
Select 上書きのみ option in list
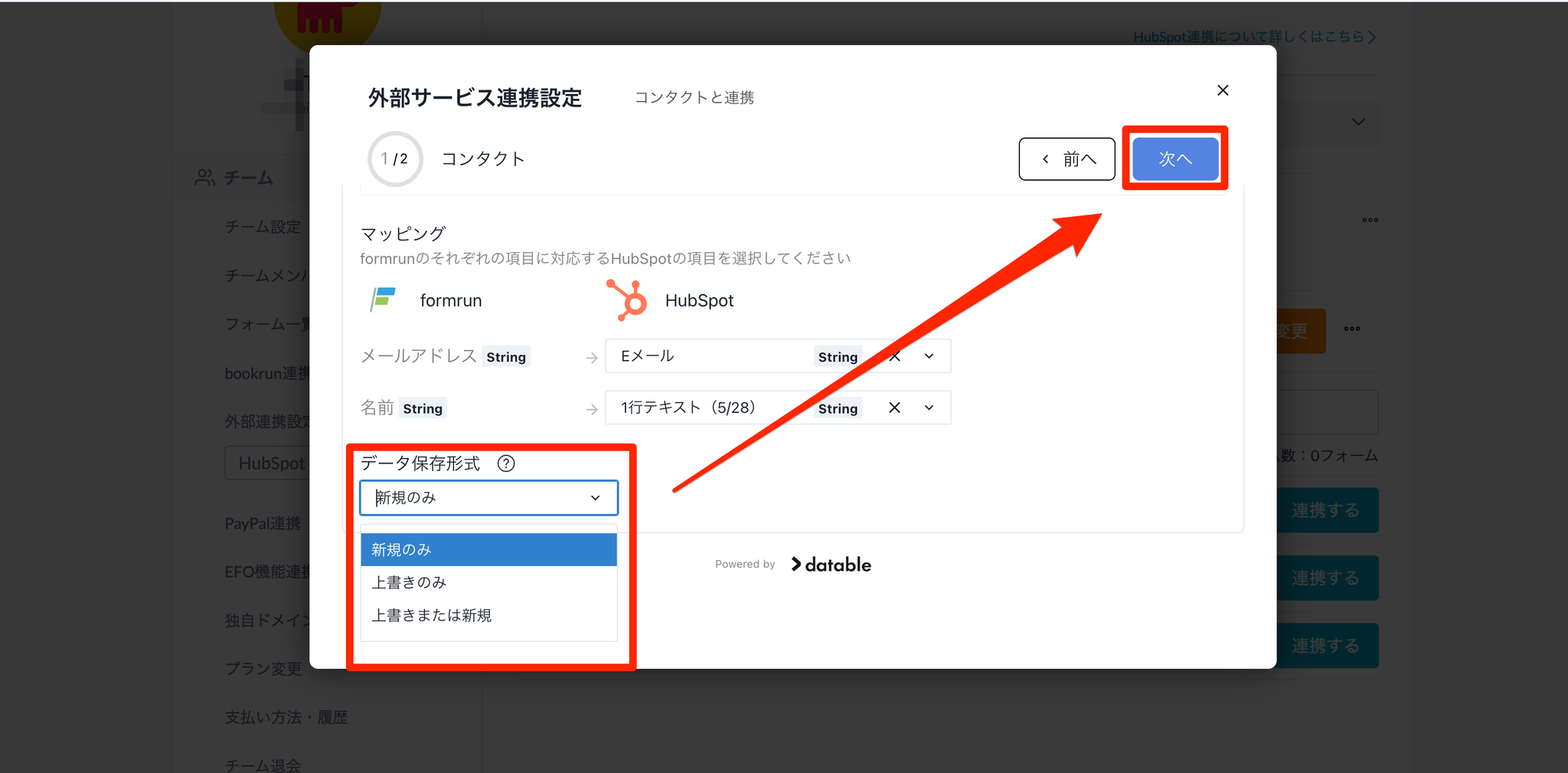click(488, 582)
